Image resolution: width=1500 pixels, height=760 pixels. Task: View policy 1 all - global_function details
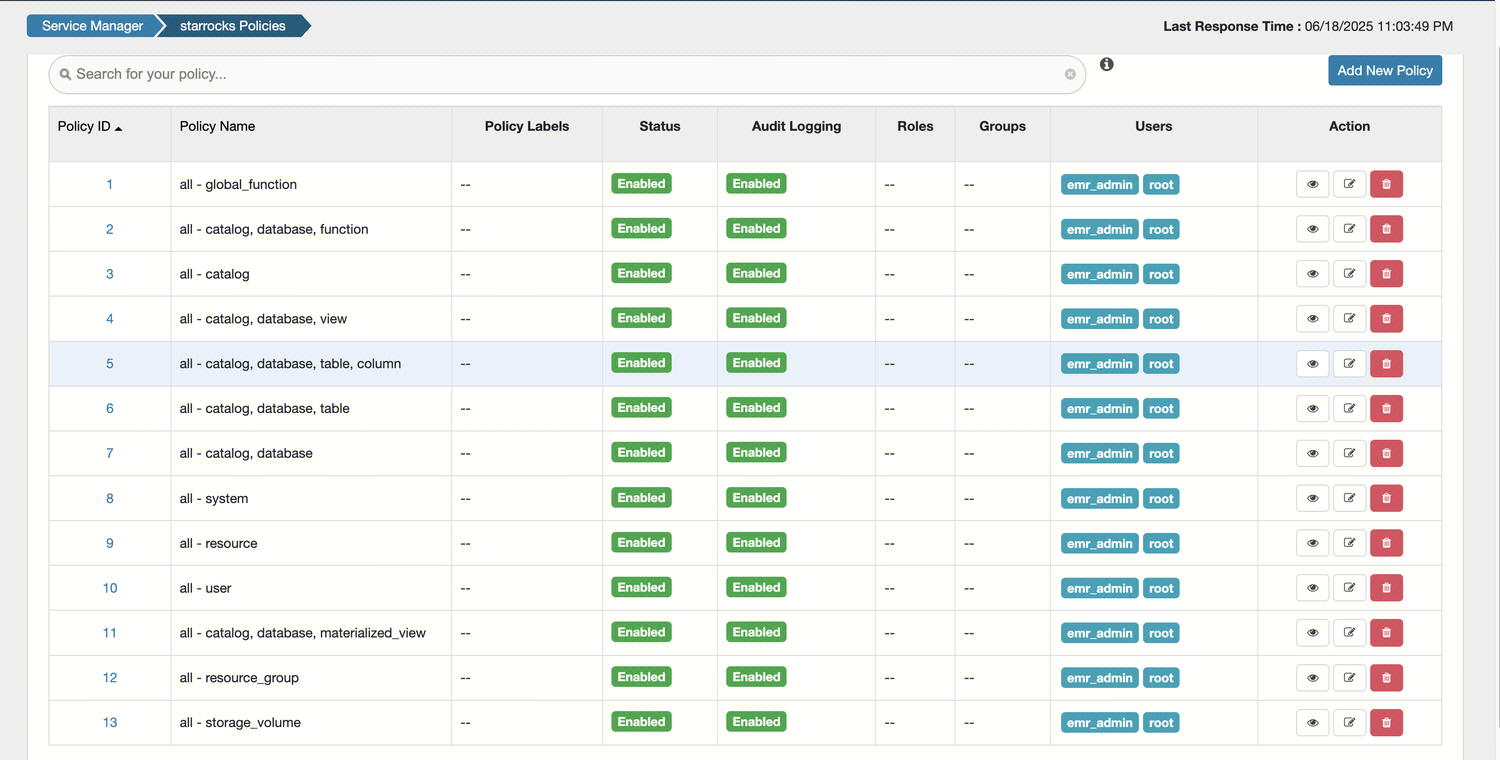1312,184
